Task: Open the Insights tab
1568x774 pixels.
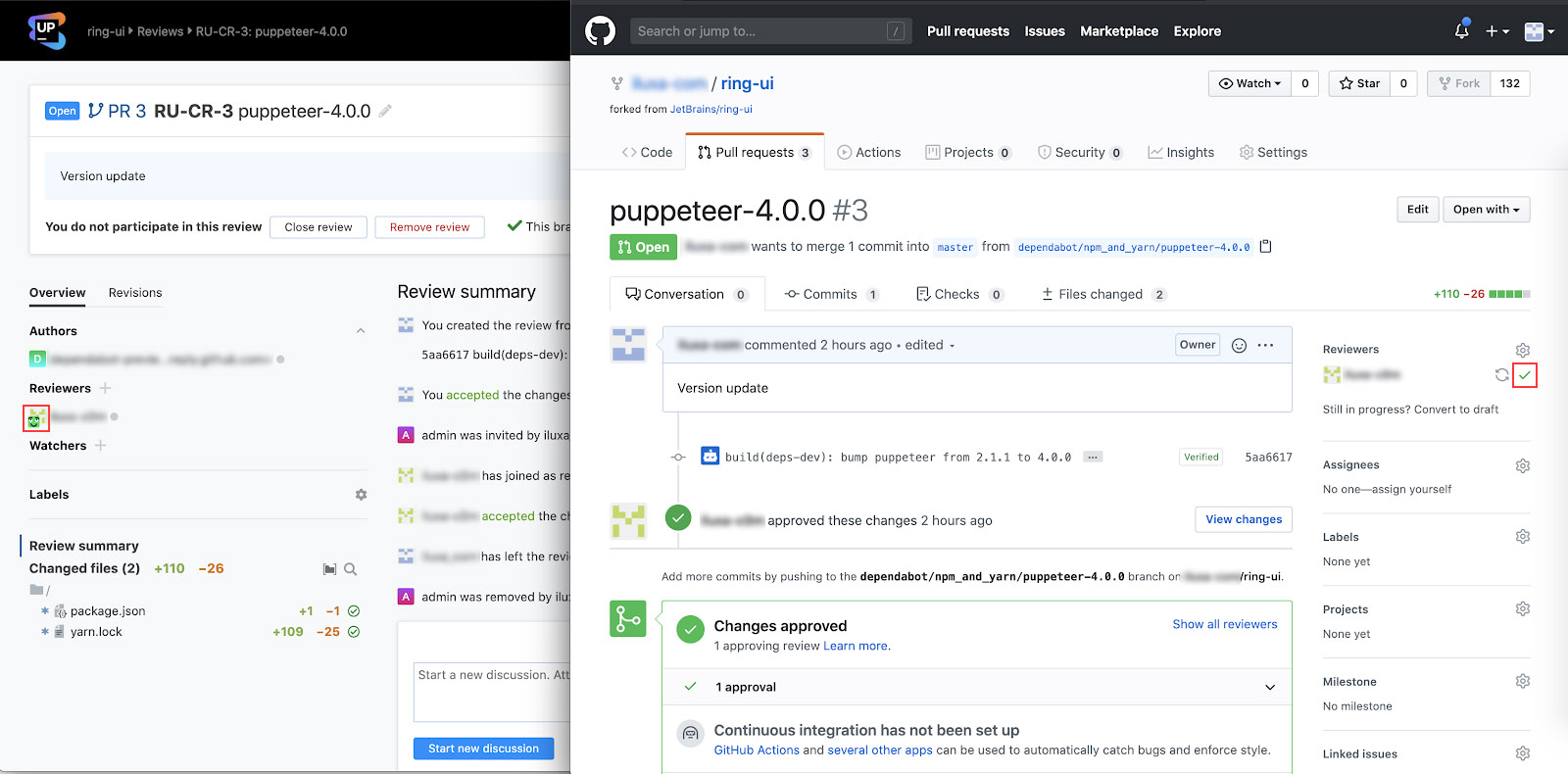Action: [x=1181, y=152]
